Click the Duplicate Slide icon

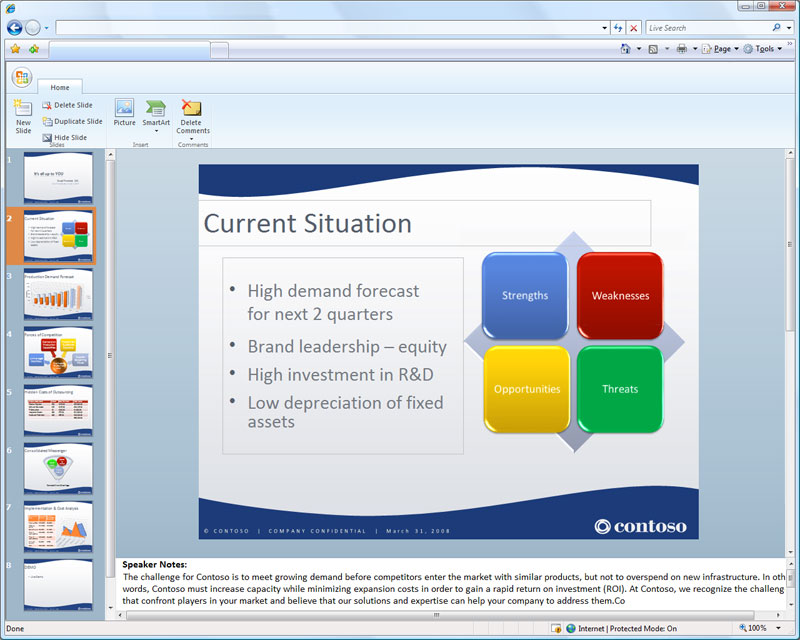tap(47, 121)
